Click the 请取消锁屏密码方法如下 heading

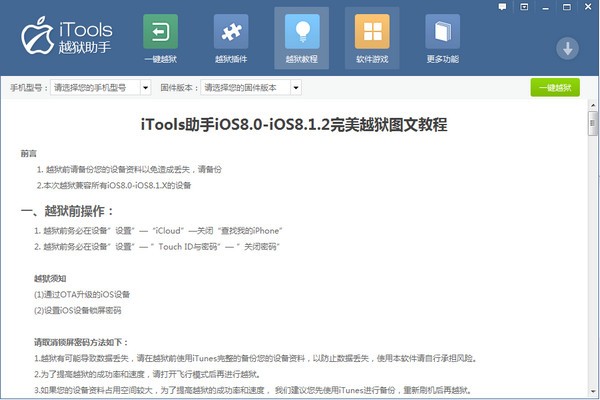tap(81, 342)
